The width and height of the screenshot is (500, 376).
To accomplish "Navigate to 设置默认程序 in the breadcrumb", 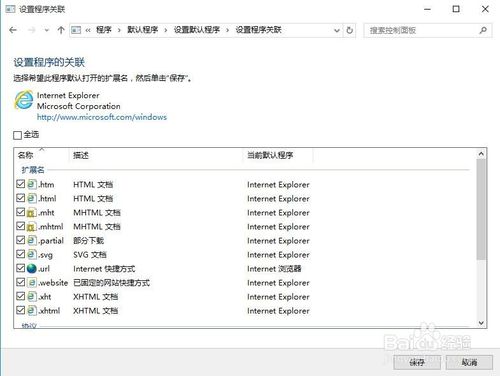I will click(197, 30).
